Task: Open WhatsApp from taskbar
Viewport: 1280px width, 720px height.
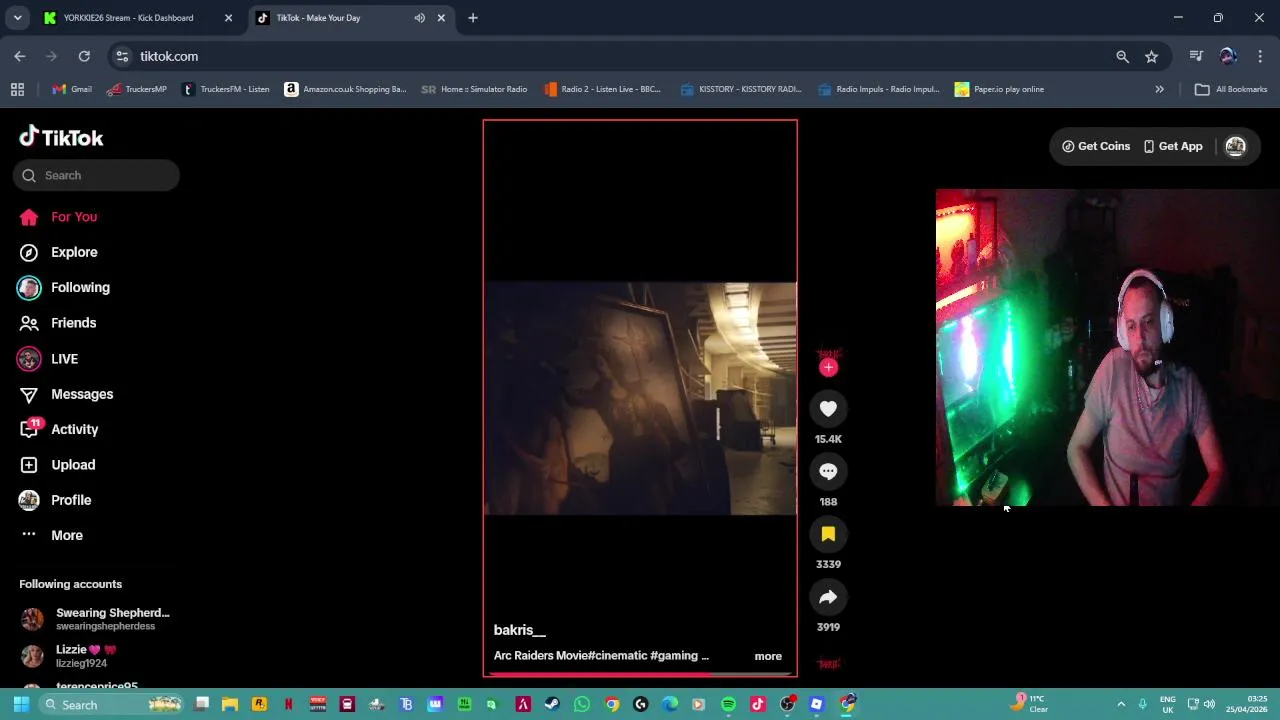Action: coord(582,704)
